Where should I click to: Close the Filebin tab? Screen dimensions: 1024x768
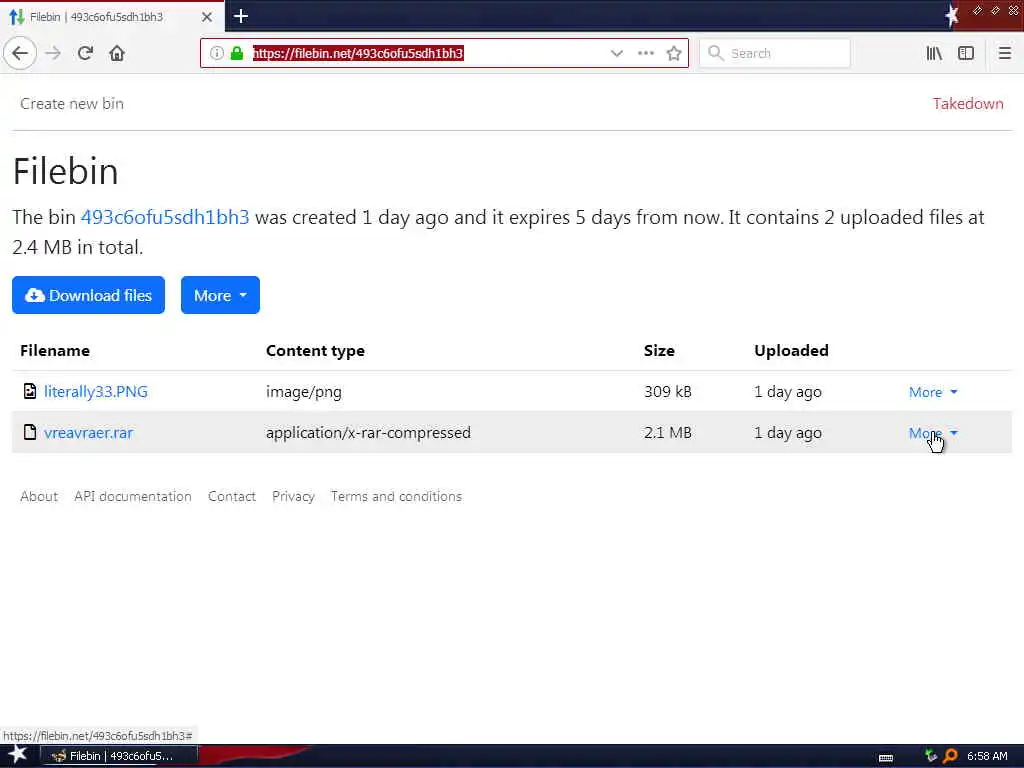pyautogui.click(x=206, y=17)
